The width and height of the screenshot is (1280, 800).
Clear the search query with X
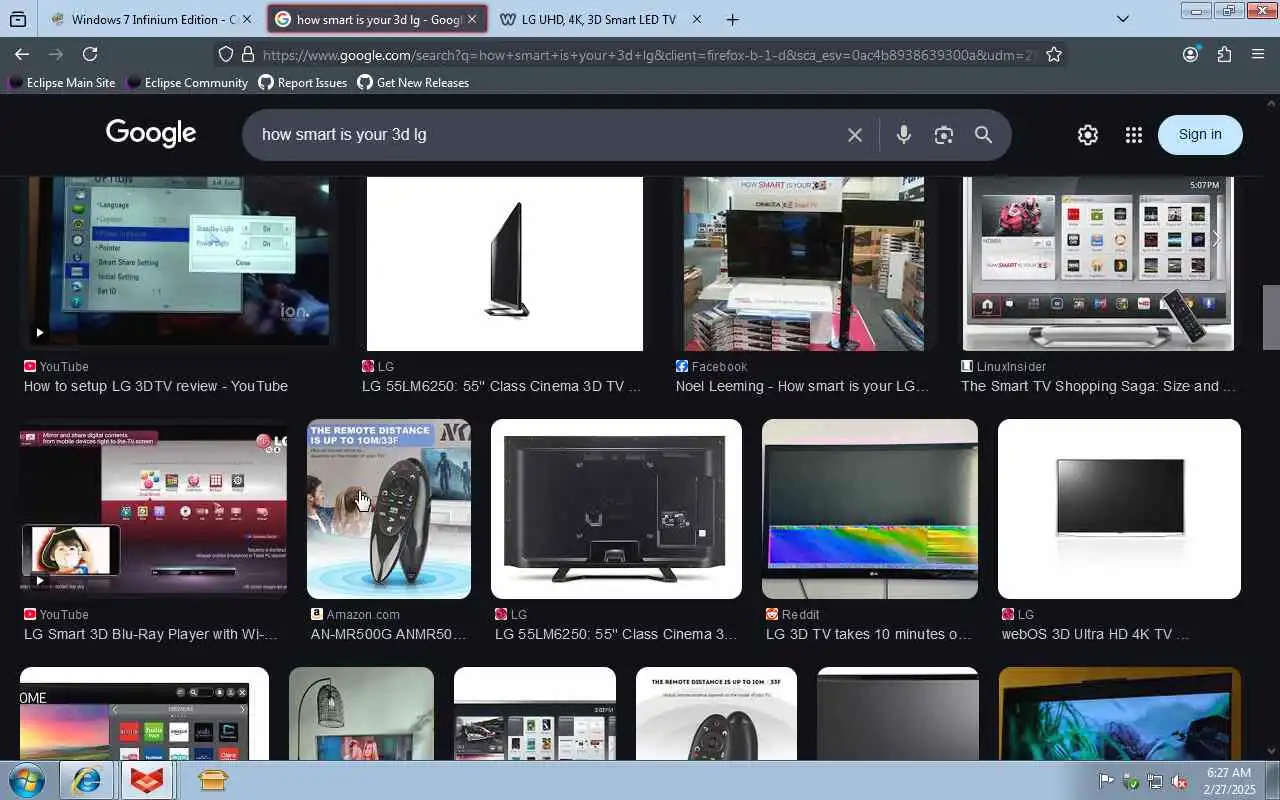[x=854, y=135]
